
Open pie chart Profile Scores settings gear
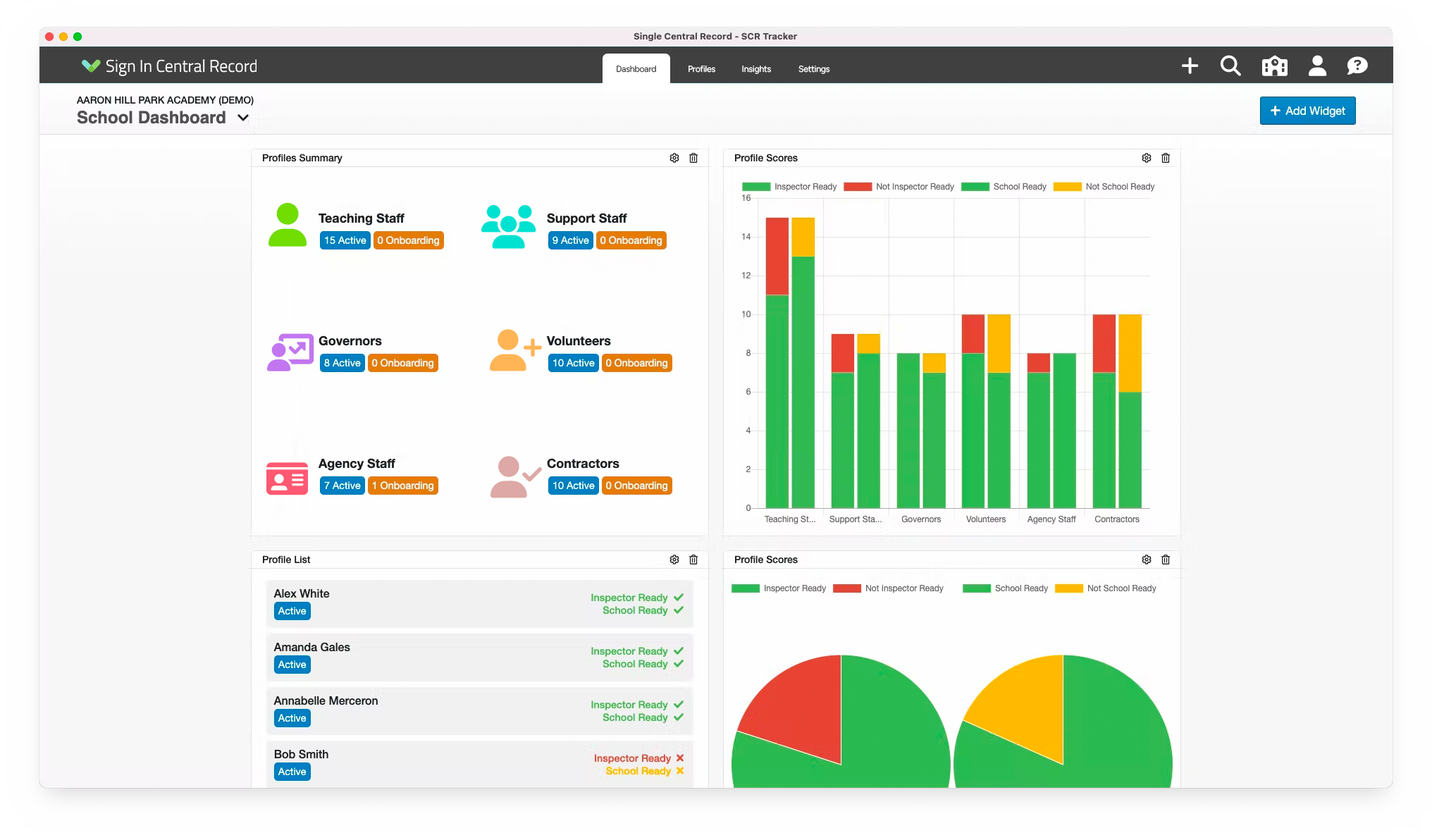point(1147,560)
